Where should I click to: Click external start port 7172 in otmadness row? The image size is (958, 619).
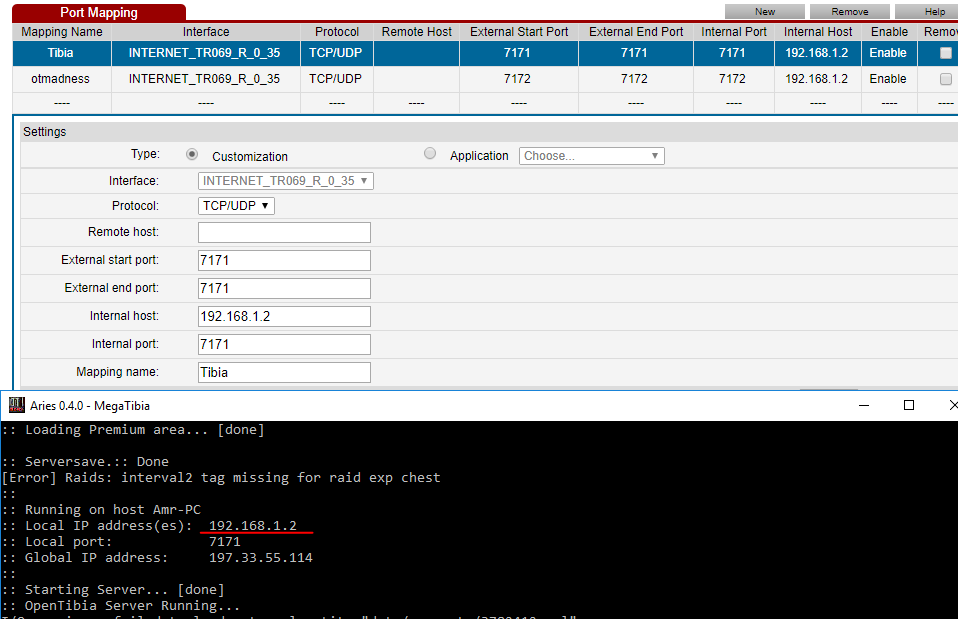517,79
